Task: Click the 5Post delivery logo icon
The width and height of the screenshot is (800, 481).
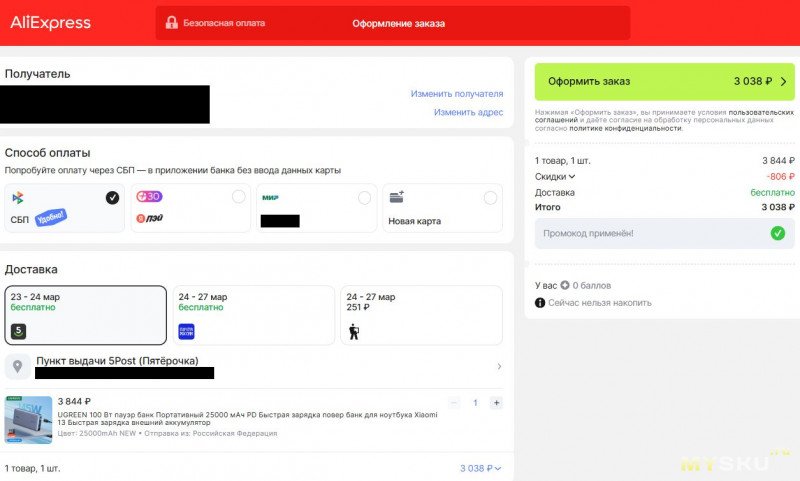Action: tap(18, 331)
